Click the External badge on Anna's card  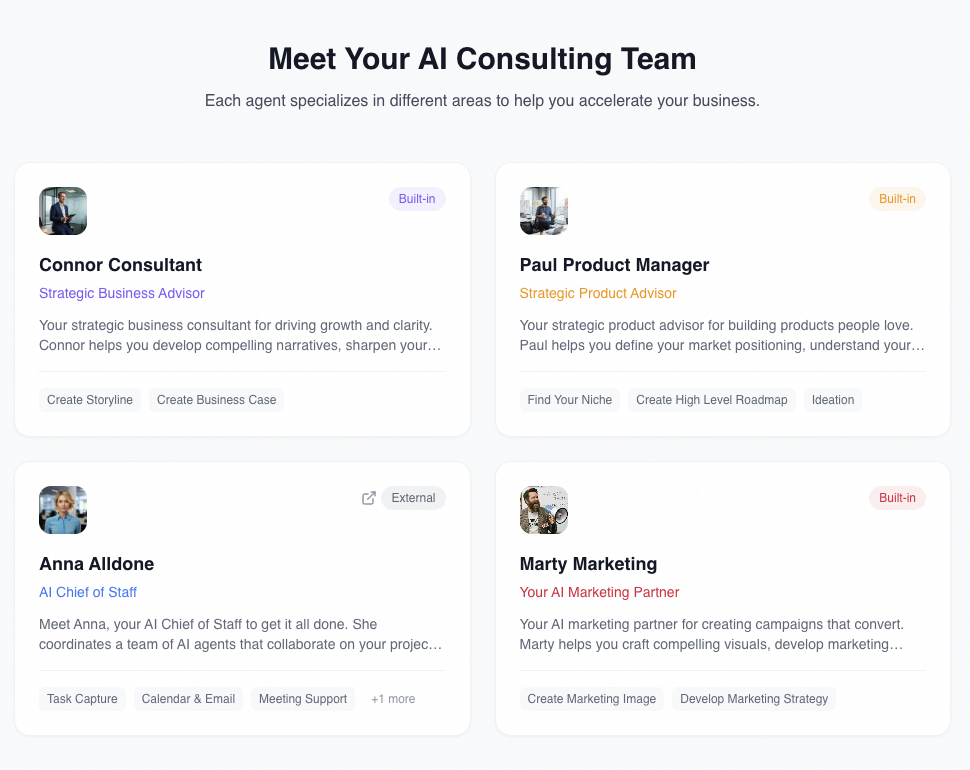[x=413, y=497]
